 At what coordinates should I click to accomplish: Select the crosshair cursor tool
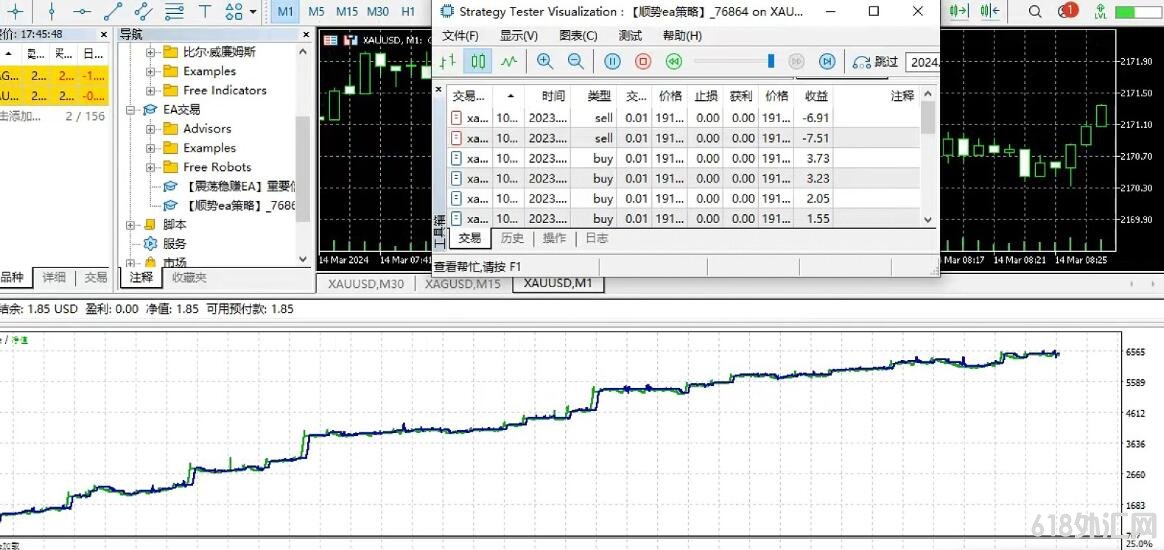point(16,11)
